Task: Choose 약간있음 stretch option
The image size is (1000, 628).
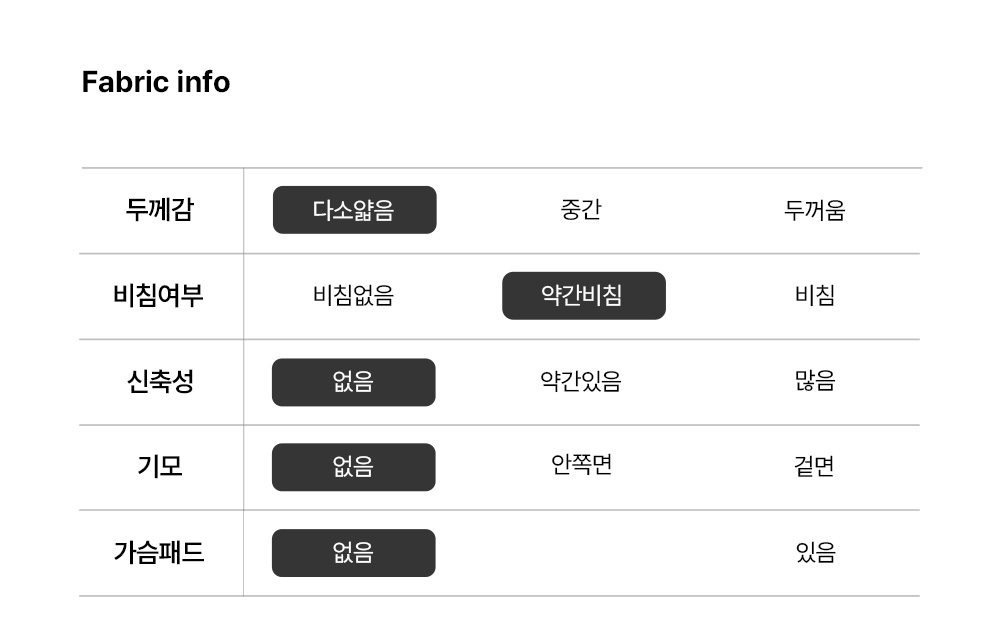Action: tap(581, 382)
